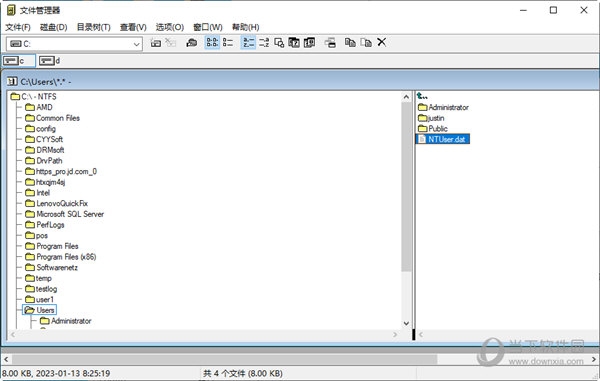Sort files by name a-z
600x381 pixels.
point(248,42)
